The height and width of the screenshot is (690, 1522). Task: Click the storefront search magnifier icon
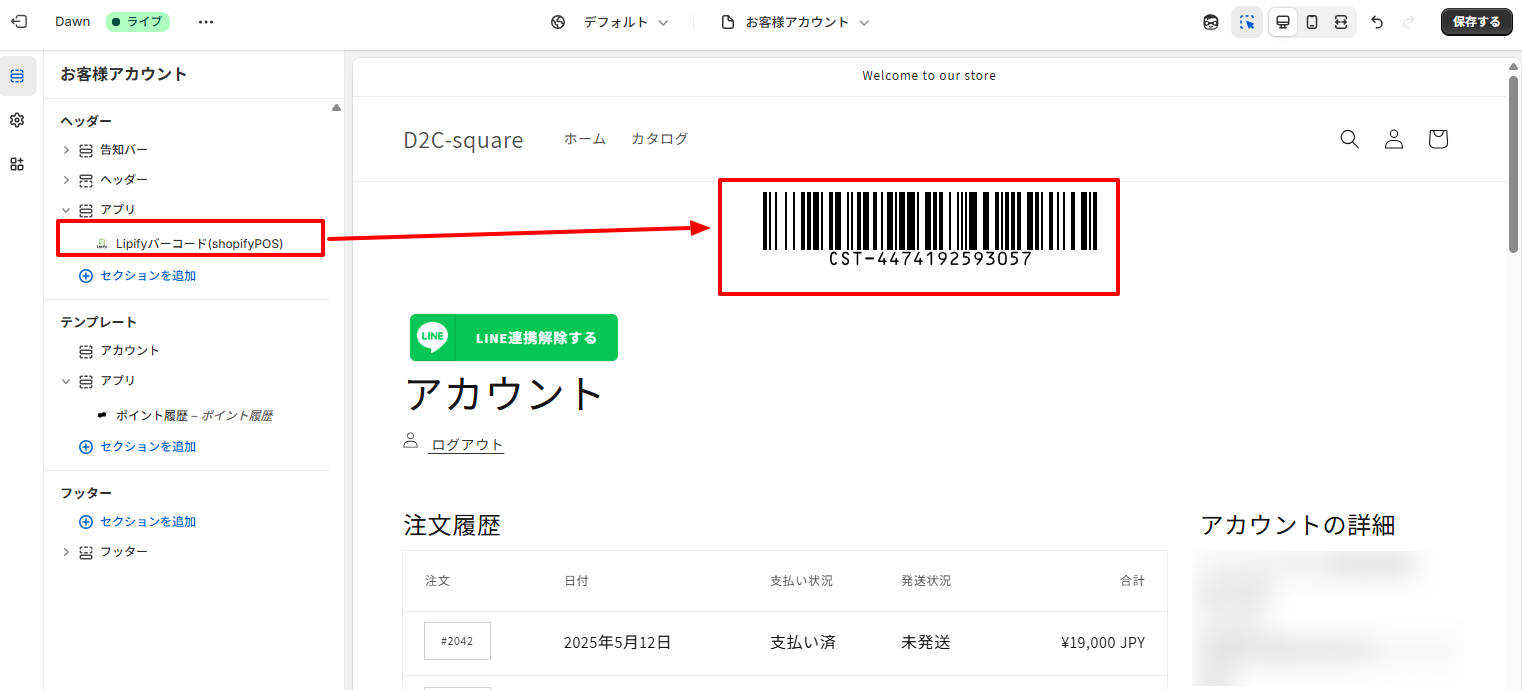[1350, 139]
